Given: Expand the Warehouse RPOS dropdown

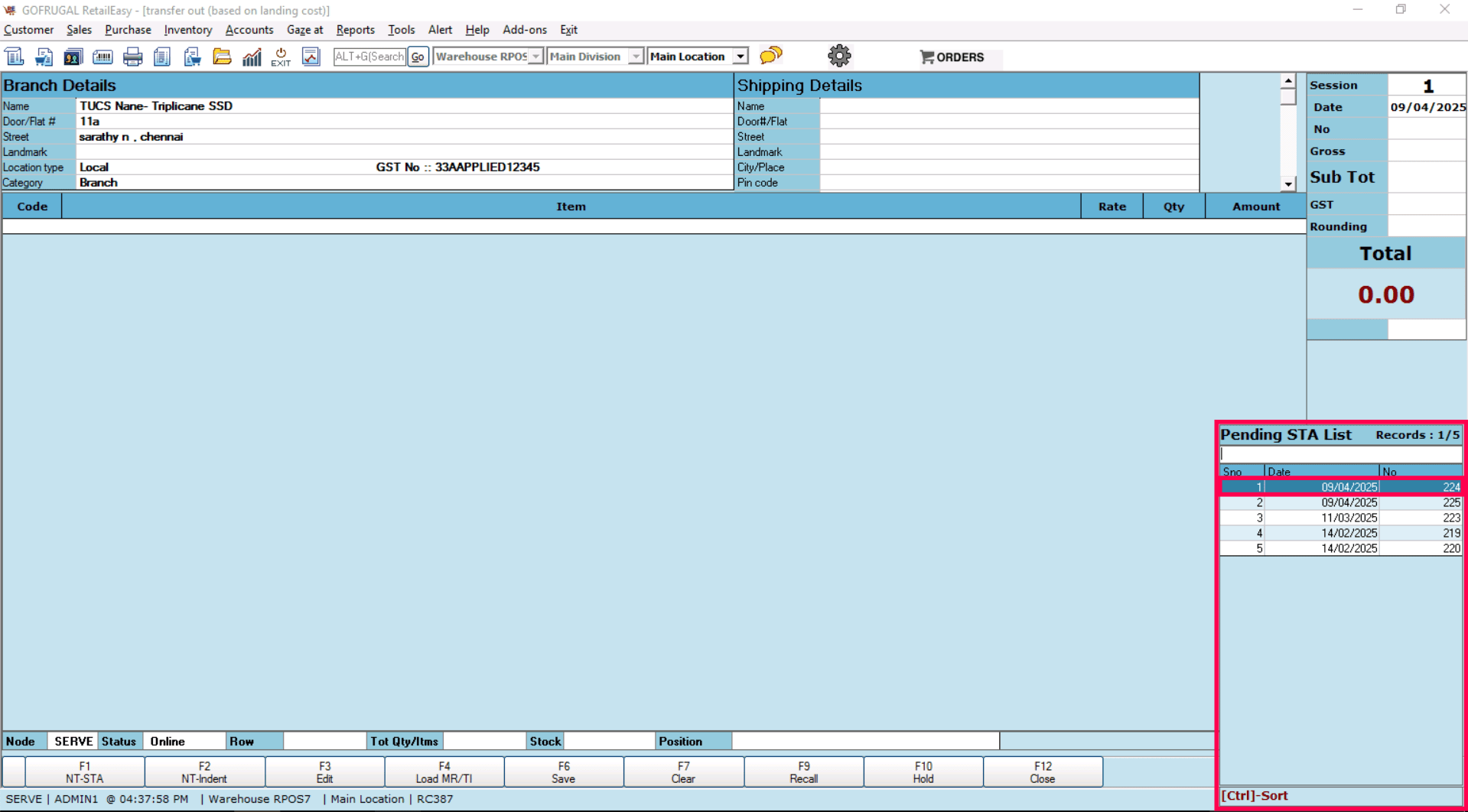Looking at the screenshot, I should 535,57.
